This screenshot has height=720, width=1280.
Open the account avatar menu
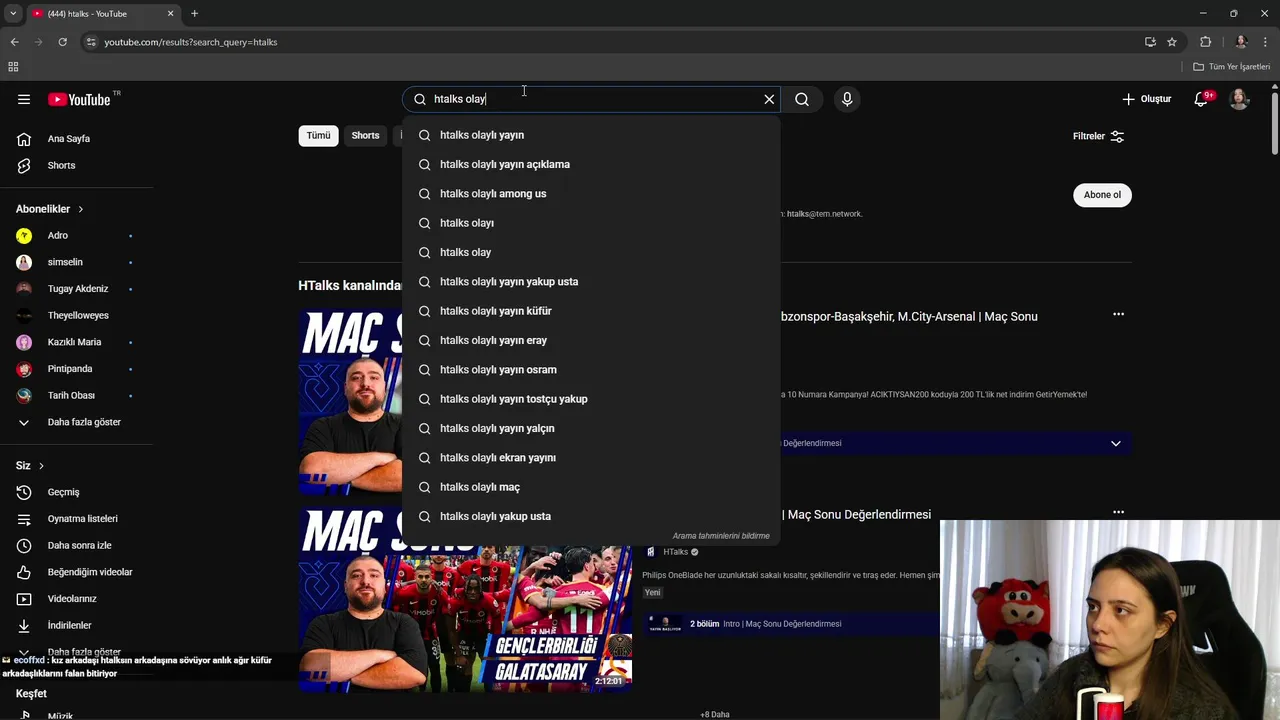click(1239, 99)
